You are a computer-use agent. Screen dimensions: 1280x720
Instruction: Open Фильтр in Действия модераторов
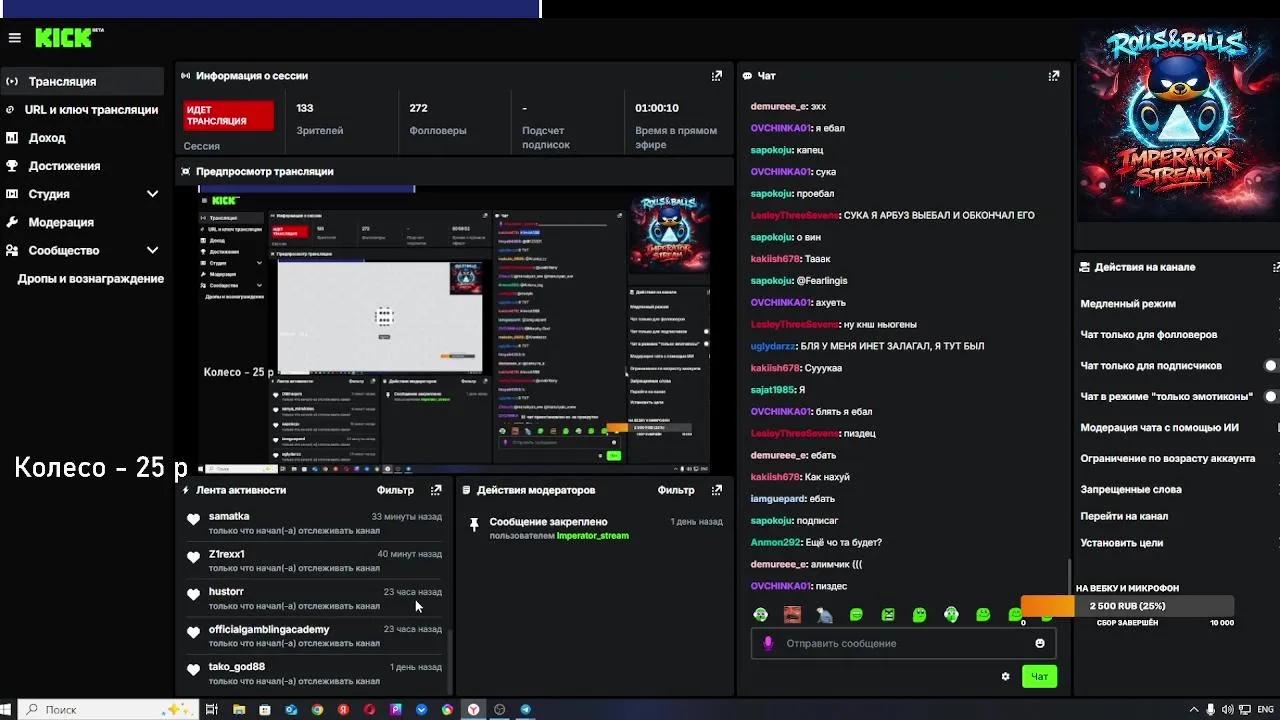676,490
